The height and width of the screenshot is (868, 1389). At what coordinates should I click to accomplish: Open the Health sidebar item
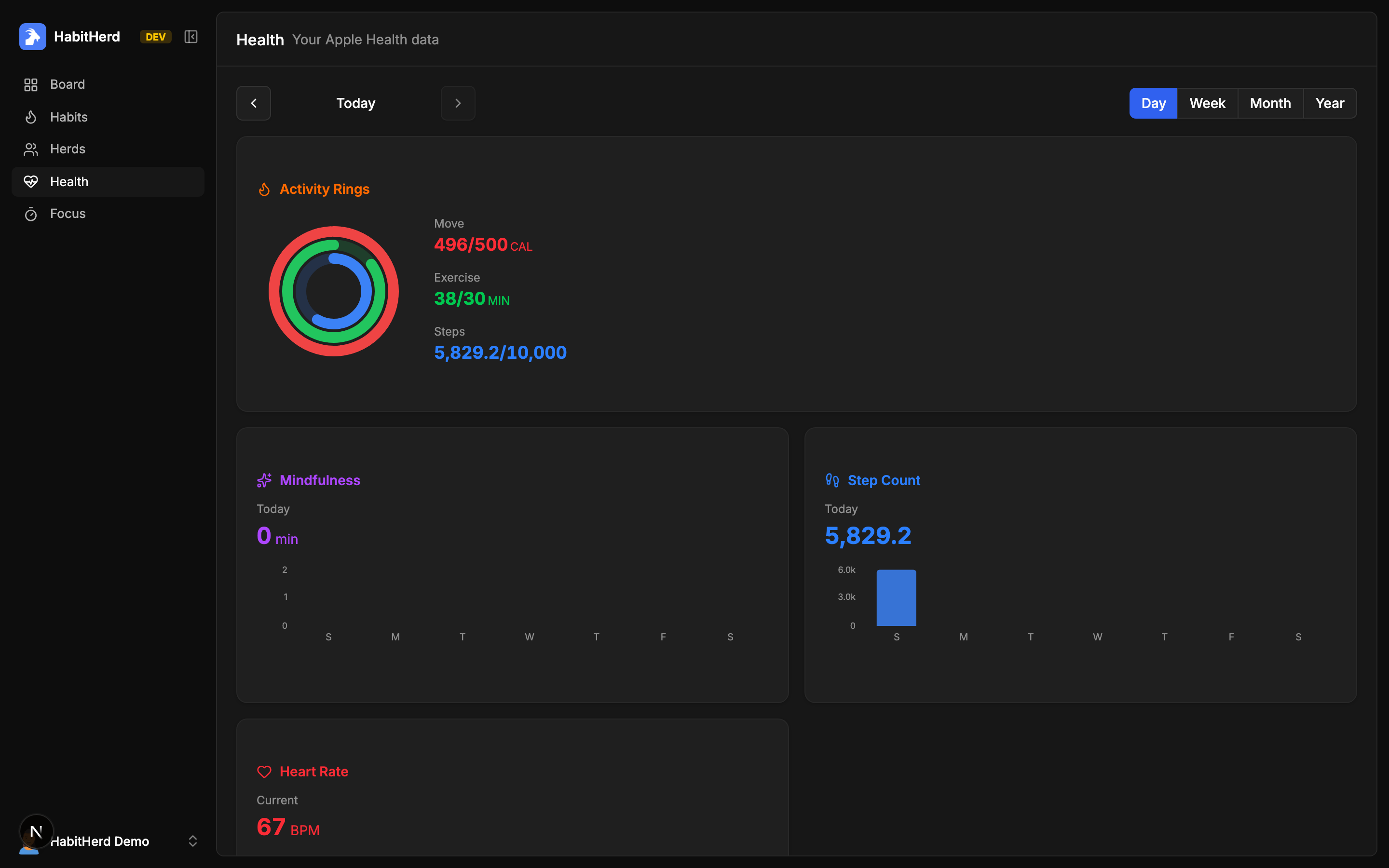coord(108,181)
